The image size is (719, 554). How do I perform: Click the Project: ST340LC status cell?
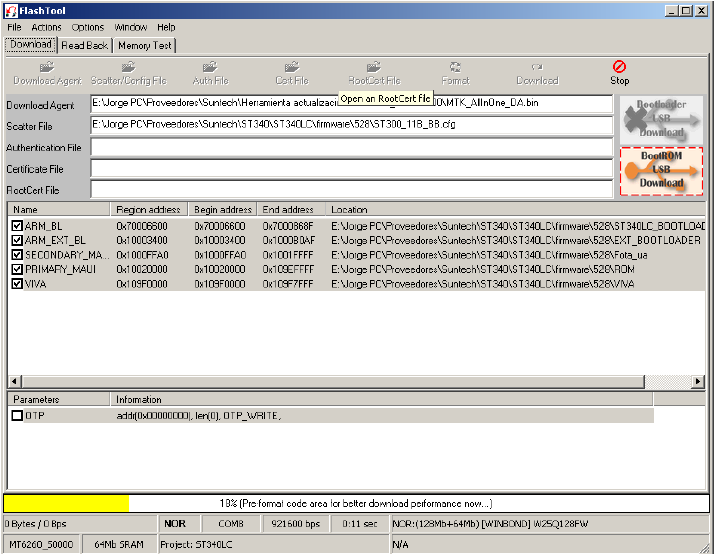point(273,544)
